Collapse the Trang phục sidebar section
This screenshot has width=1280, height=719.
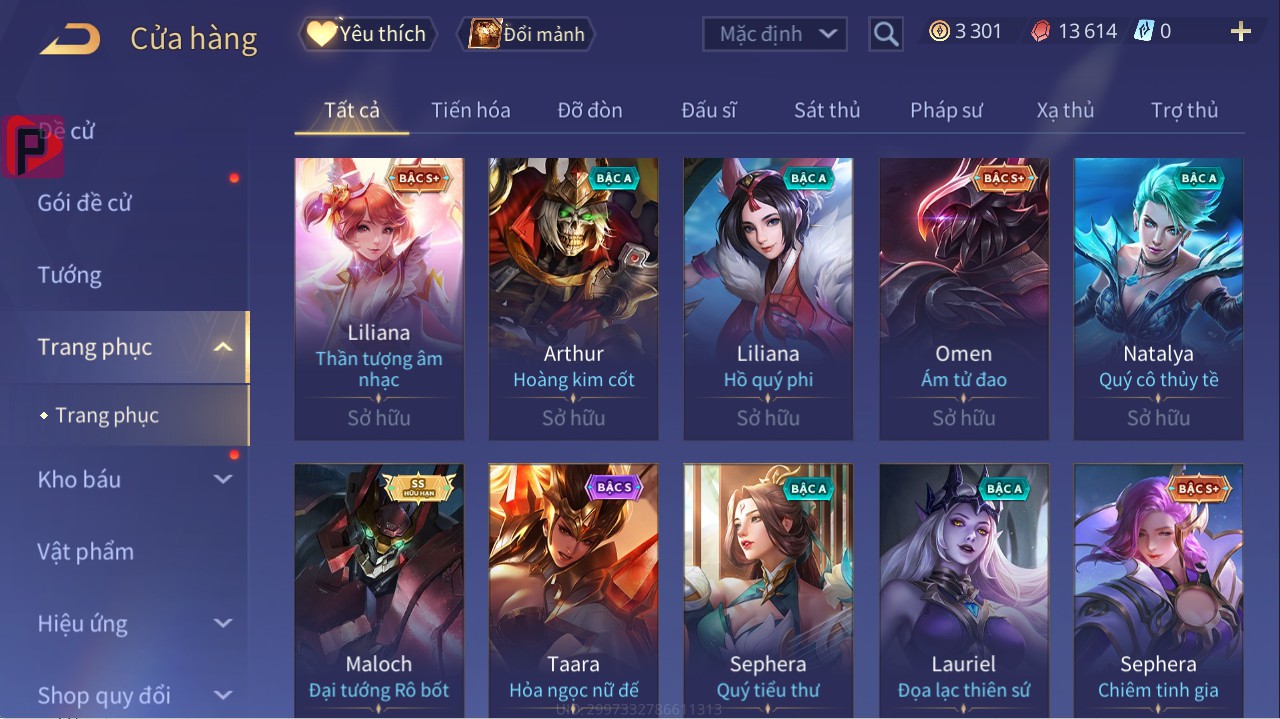[223, 347]
